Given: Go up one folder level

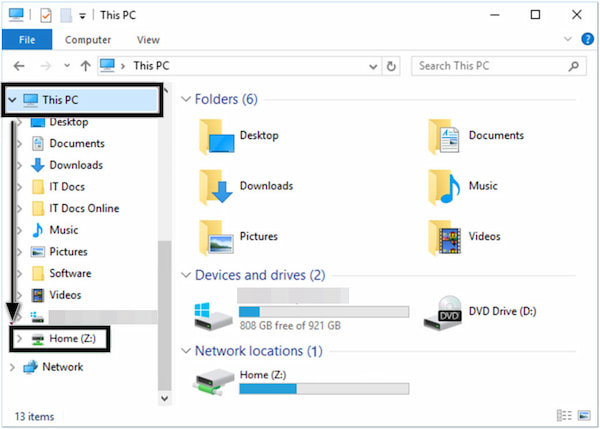Looking at the screenshot, I should pyautogui.click(x=86, y=66).
